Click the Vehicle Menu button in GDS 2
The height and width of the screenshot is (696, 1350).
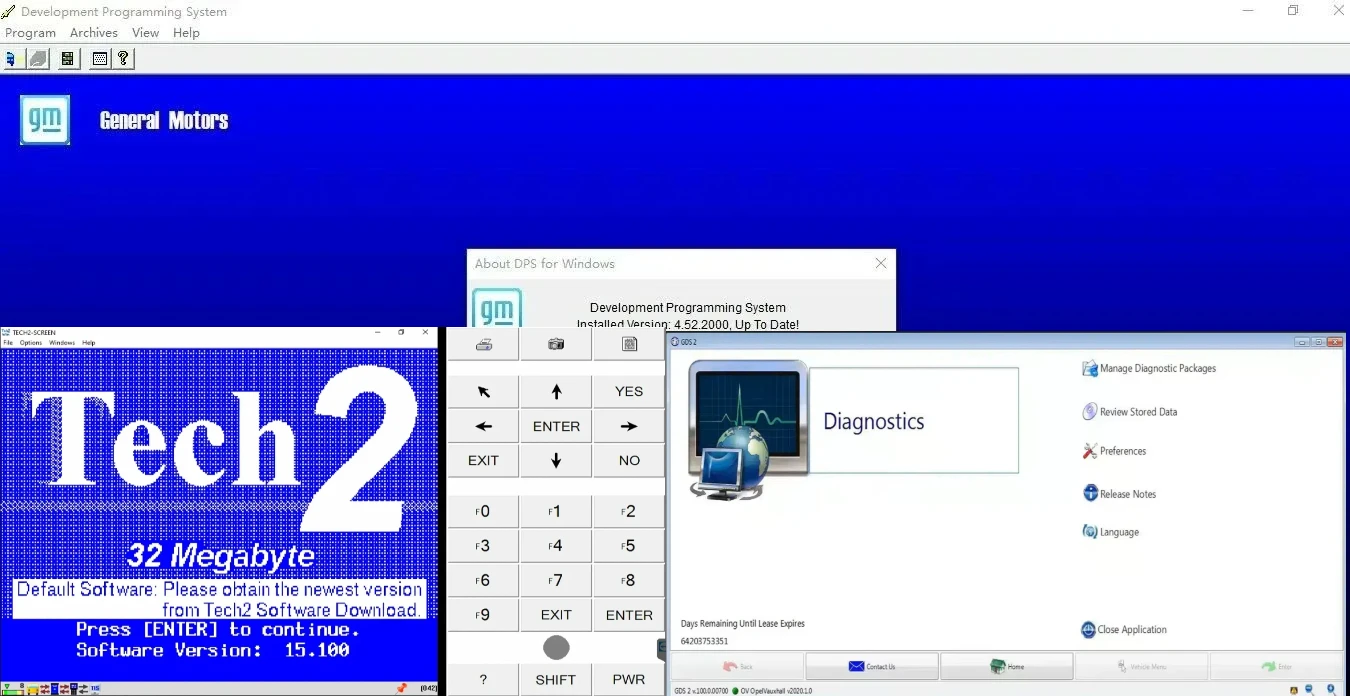pos(1142,666)
